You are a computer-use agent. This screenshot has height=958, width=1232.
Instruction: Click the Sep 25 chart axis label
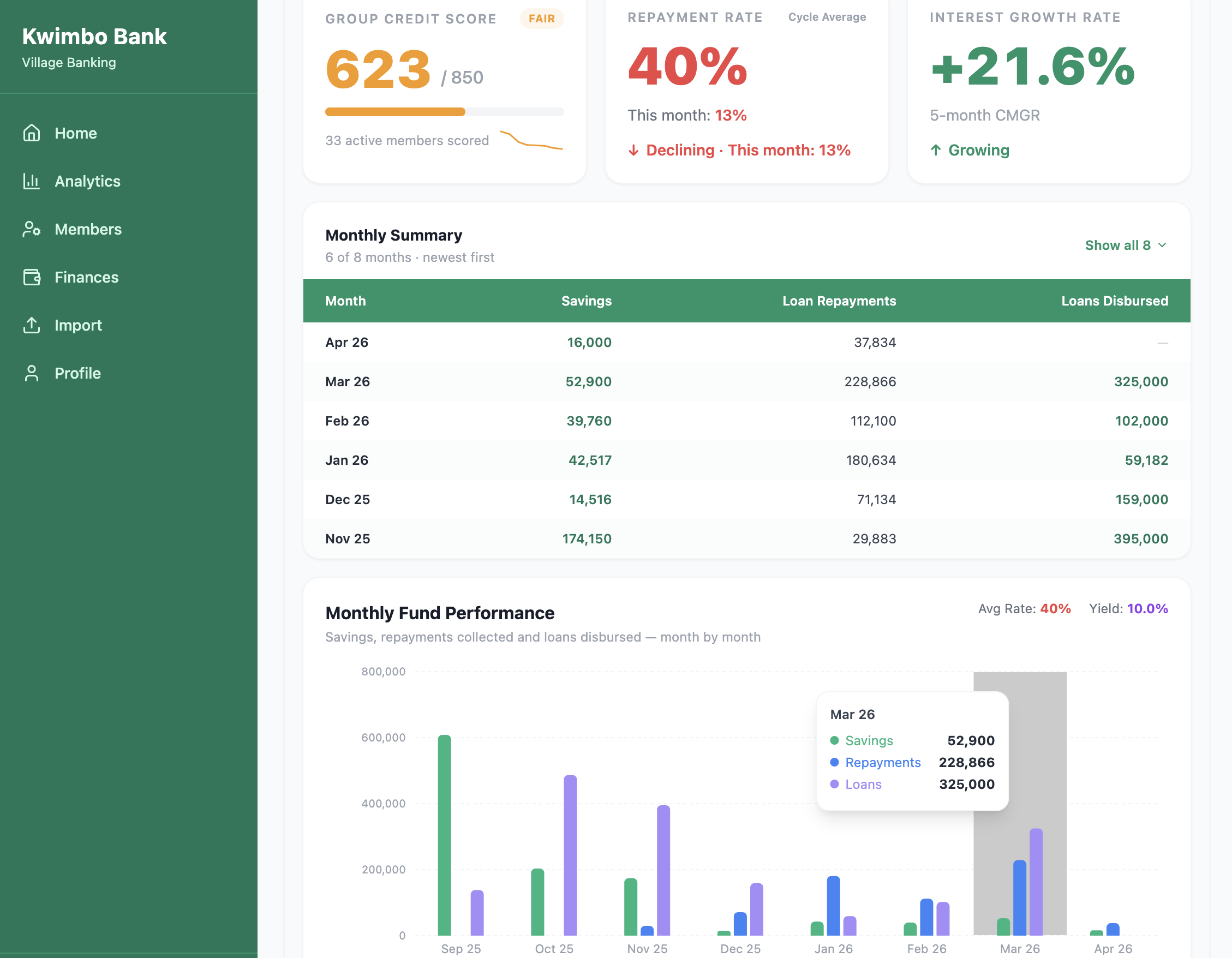[x=461, y=948]
